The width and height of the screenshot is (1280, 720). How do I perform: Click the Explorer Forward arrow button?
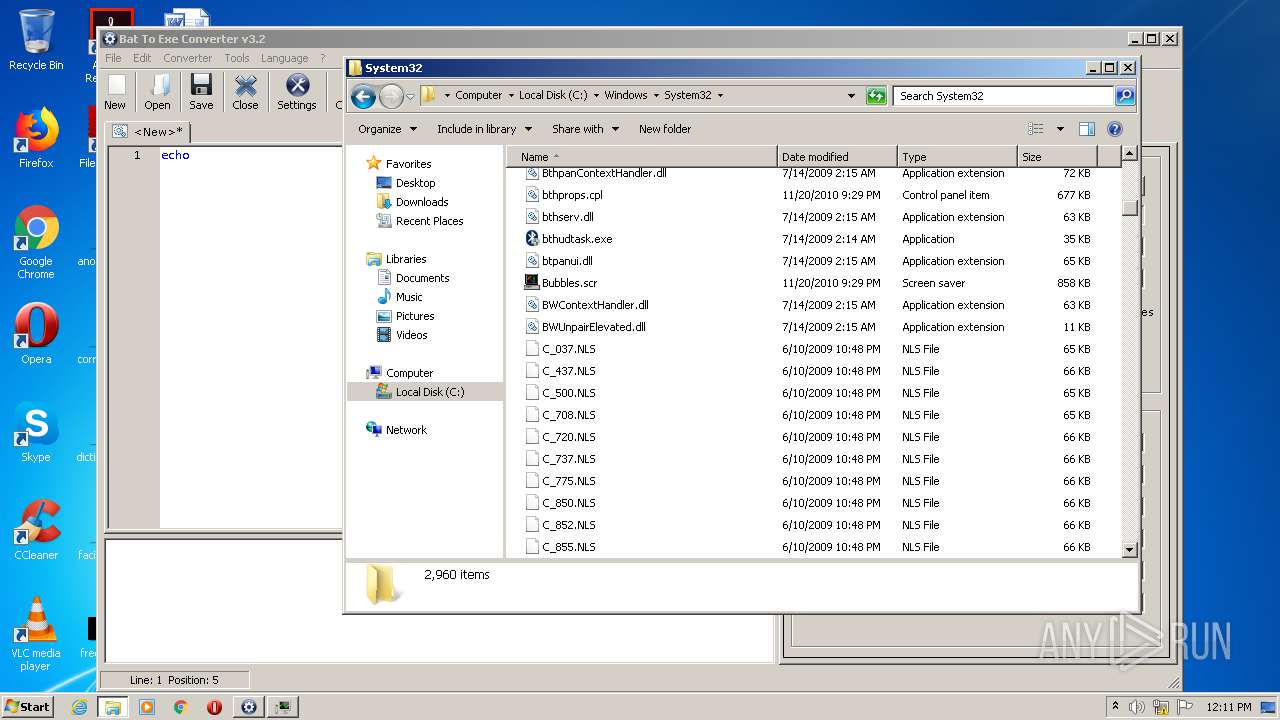(391, 96)
